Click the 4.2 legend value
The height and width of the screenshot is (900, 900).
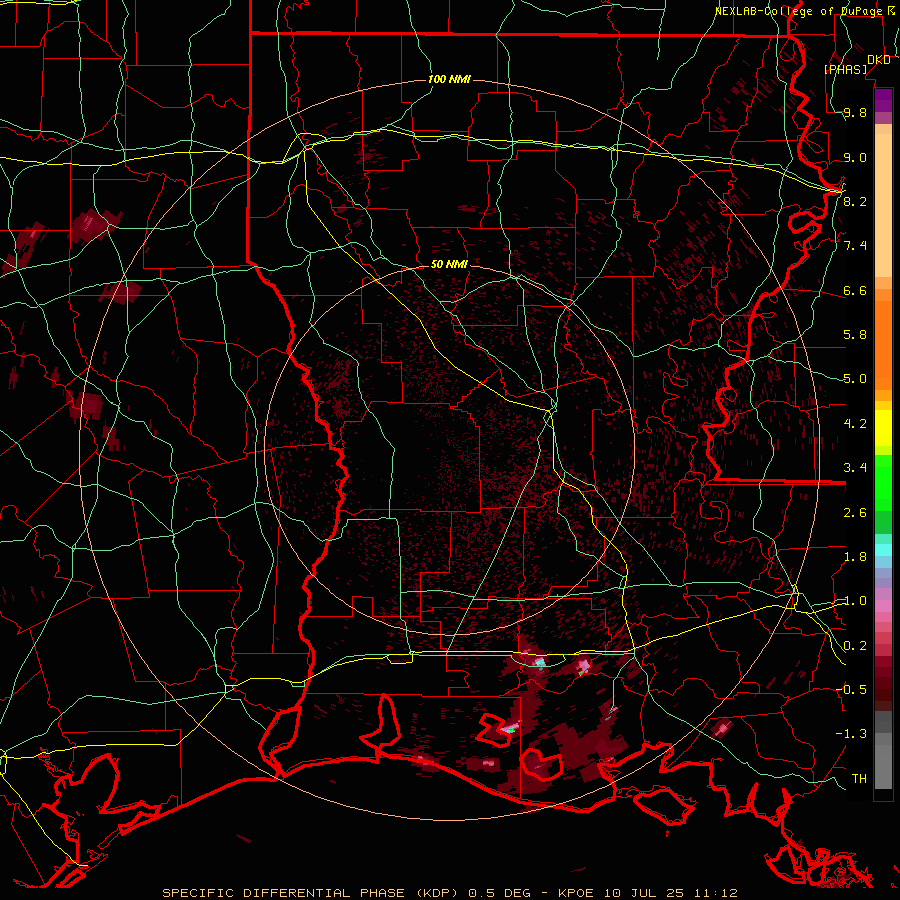click(855, 424)
